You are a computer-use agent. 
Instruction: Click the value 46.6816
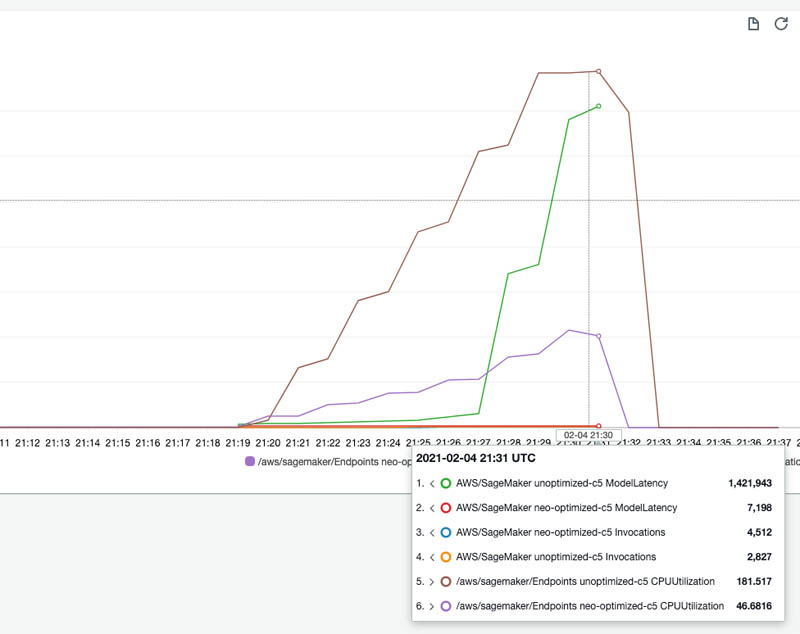point(754,606)
